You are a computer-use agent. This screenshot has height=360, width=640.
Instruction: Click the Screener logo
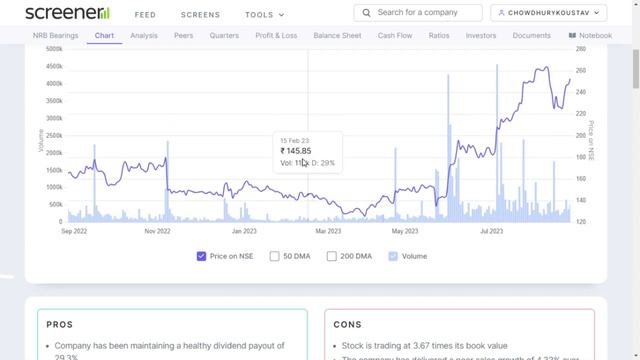[67, 13]
